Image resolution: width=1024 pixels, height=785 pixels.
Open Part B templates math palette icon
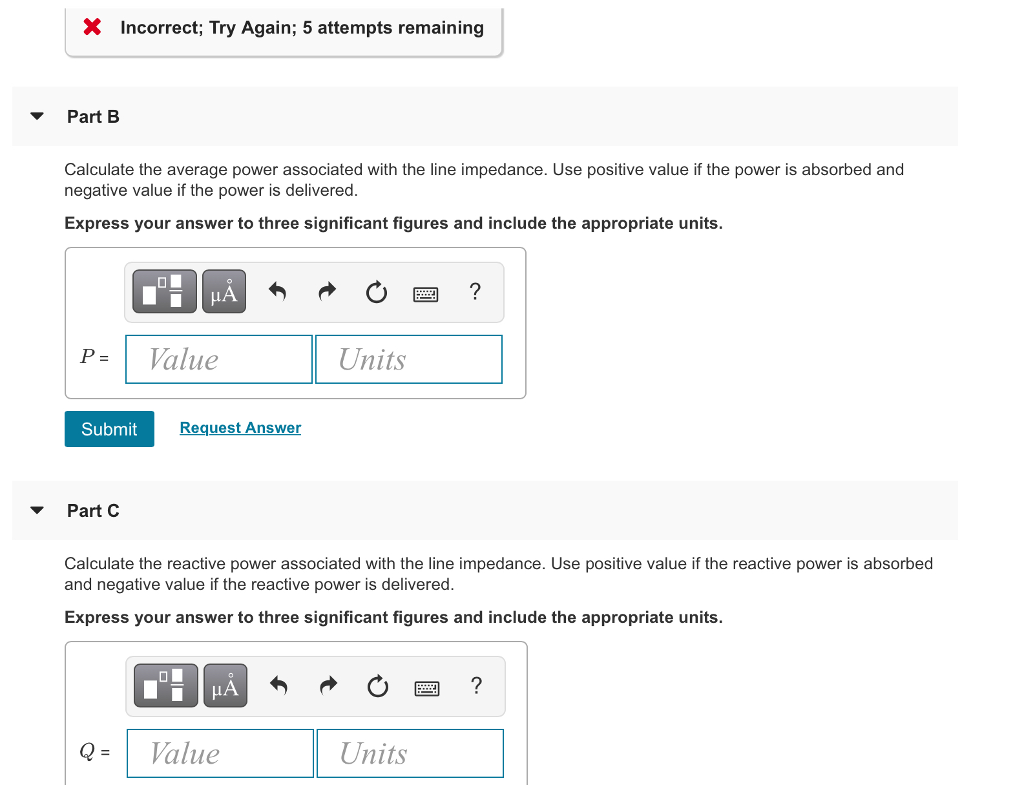pyautogui.click(x=164, y=291)
